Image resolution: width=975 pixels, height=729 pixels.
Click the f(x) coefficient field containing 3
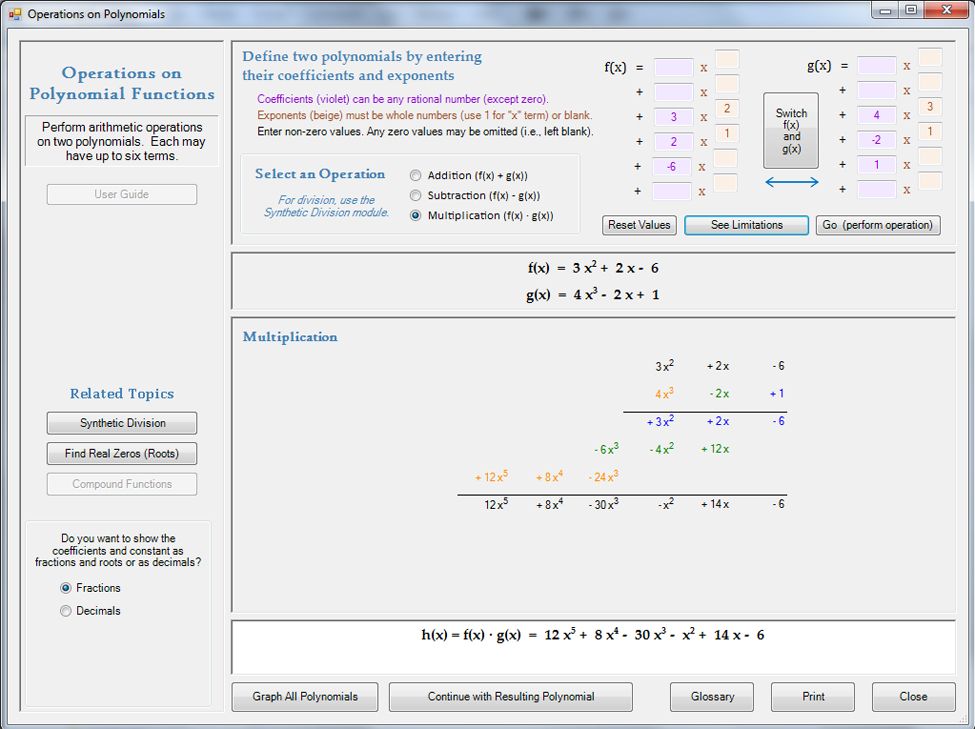point(673,117)
